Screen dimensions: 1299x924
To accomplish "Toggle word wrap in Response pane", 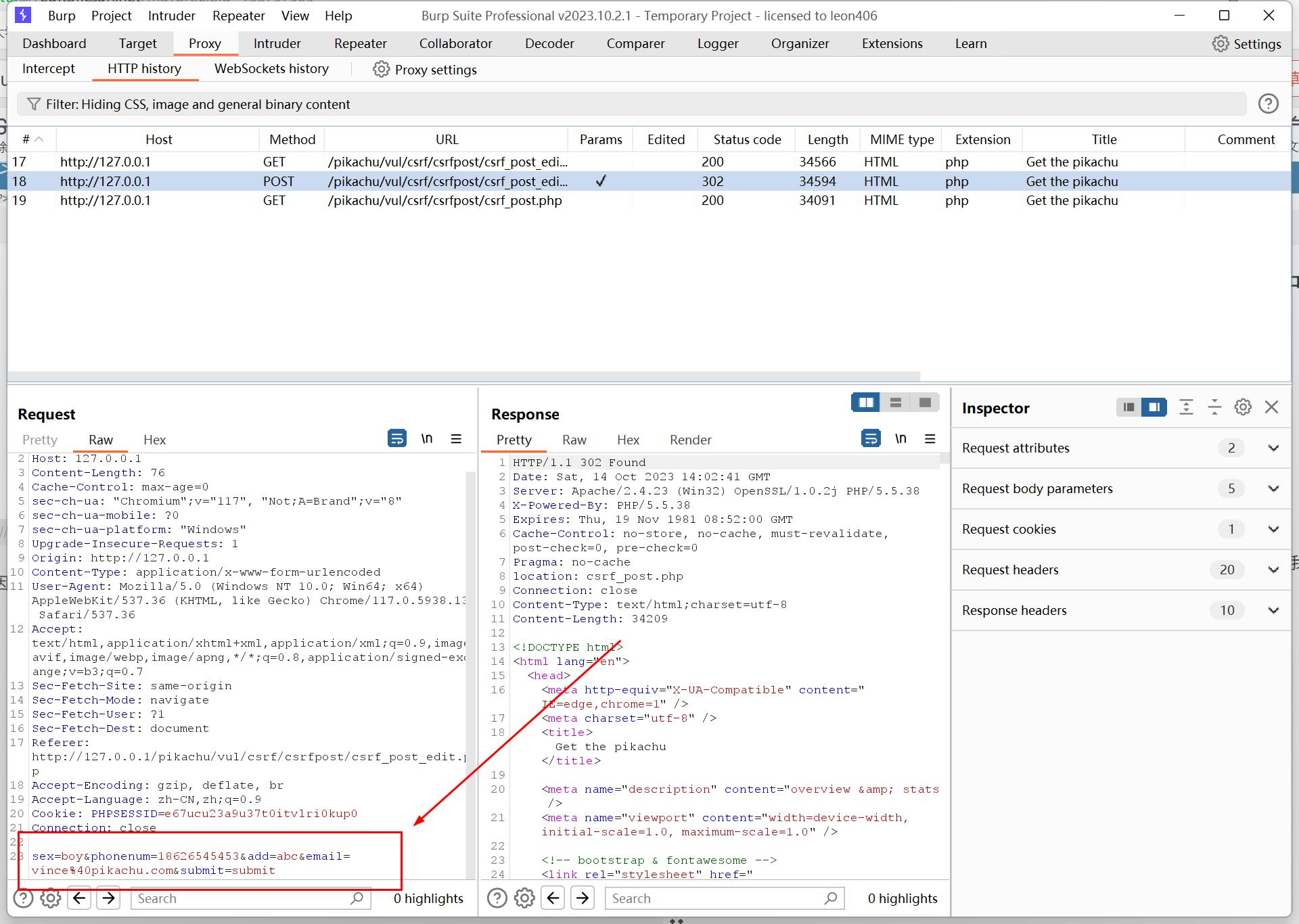I will pyautogui.click(x=871, y=438).
